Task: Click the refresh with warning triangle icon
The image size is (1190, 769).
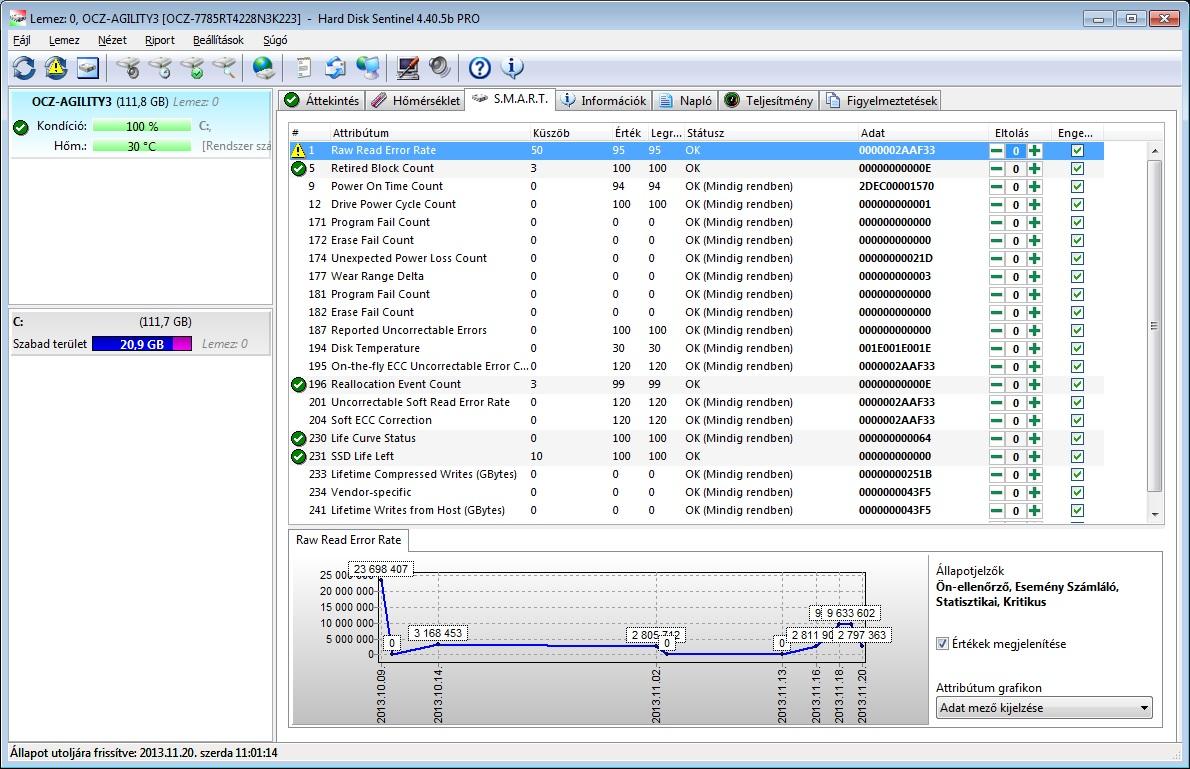Action: coord(56,68)
